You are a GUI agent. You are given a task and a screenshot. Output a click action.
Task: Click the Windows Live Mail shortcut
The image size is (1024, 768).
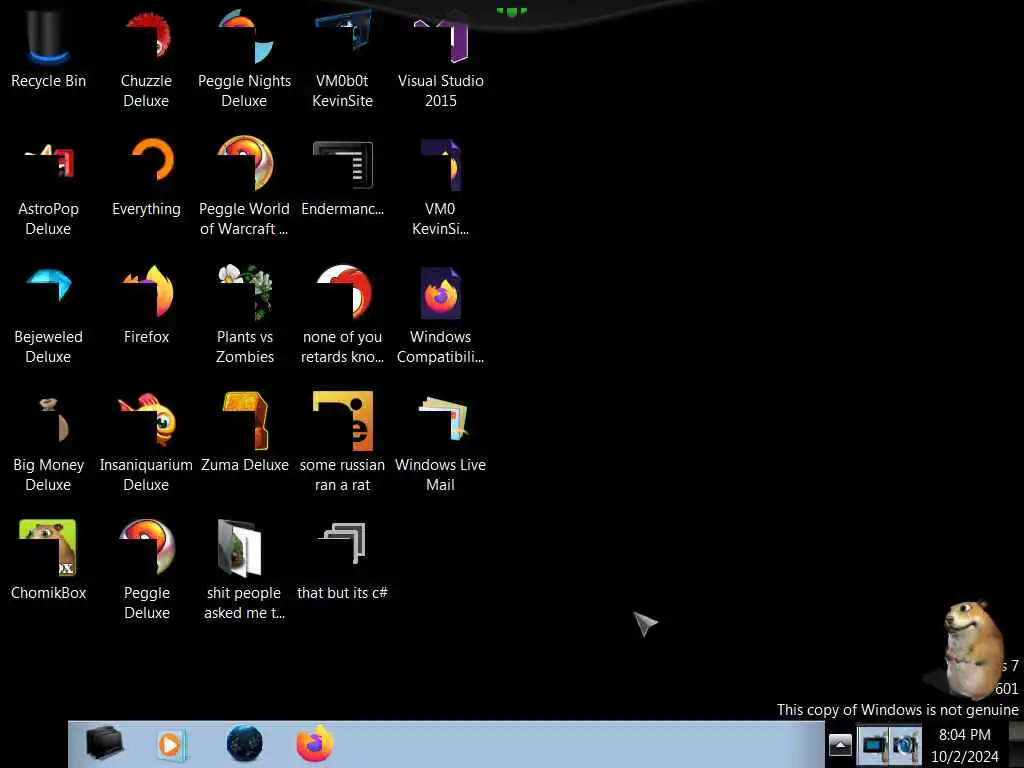440,443
